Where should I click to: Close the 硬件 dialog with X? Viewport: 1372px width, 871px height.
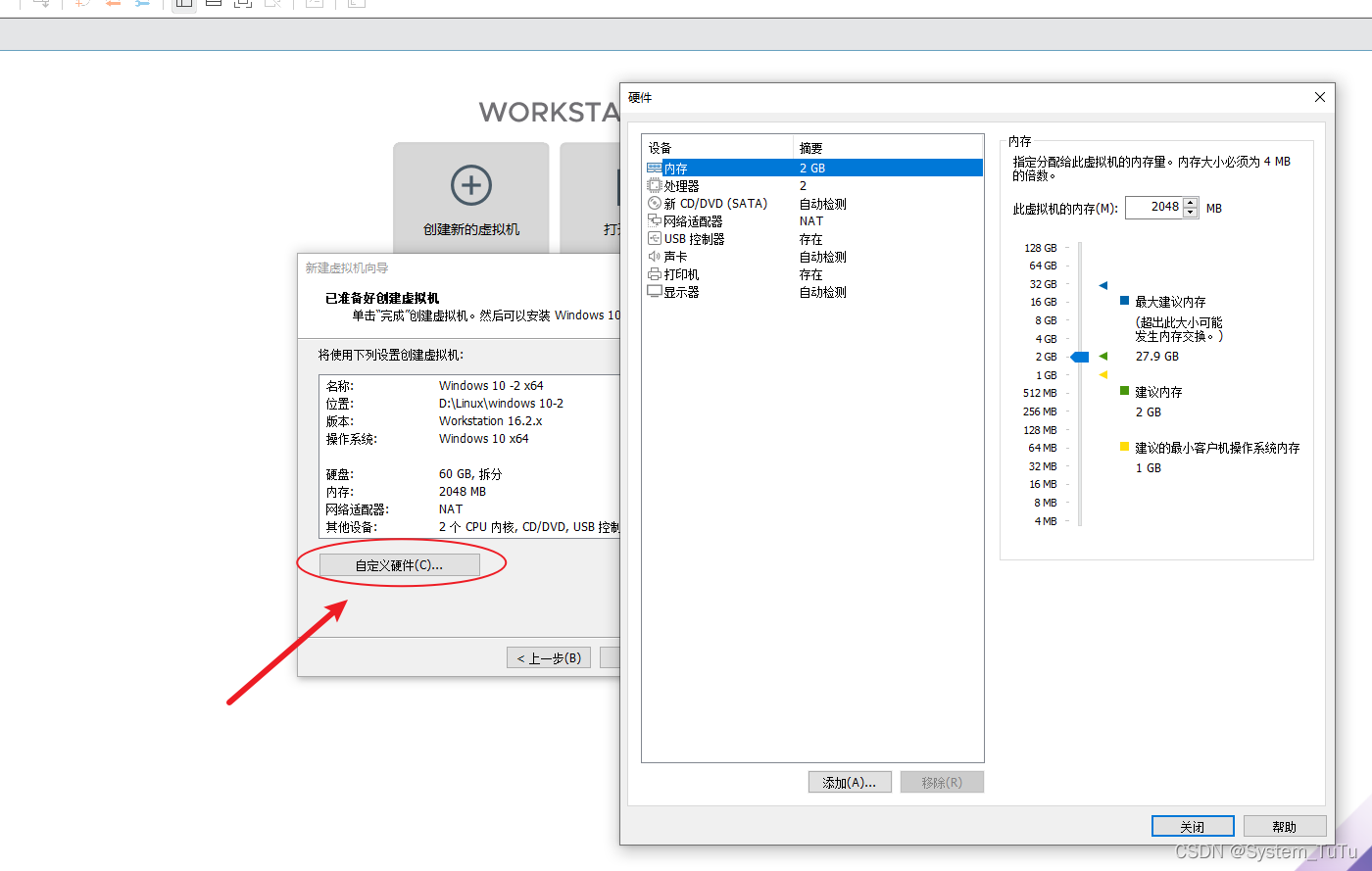coord(1320,97)
